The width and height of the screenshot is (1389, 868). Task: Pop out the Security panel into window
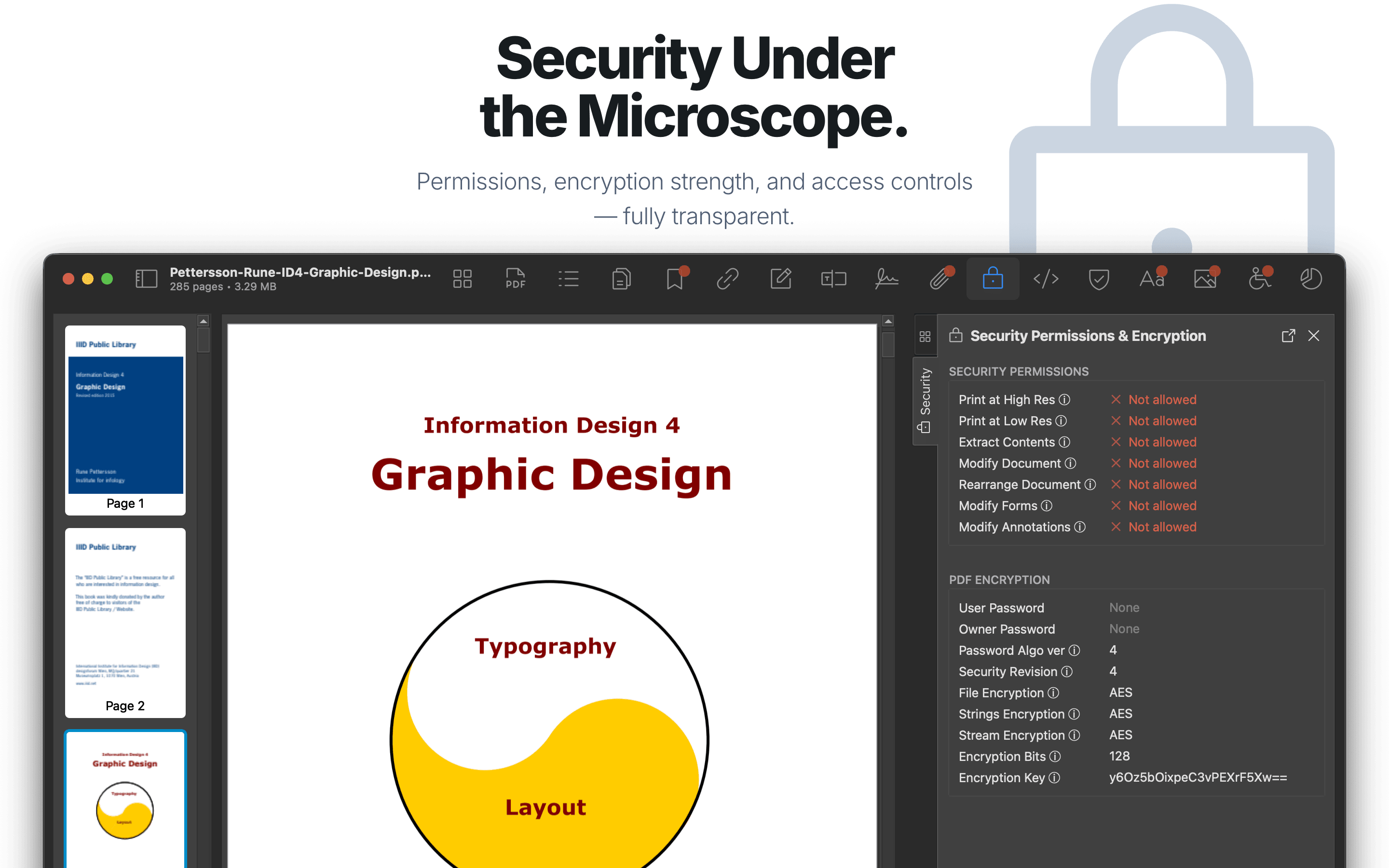click(1288, 336)
